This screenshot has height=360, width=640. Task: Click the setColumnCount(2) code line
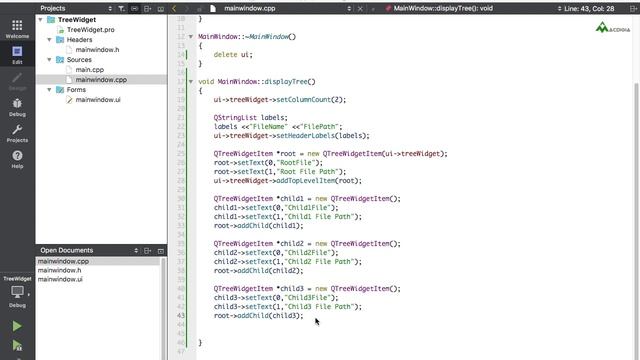(280, 100)
